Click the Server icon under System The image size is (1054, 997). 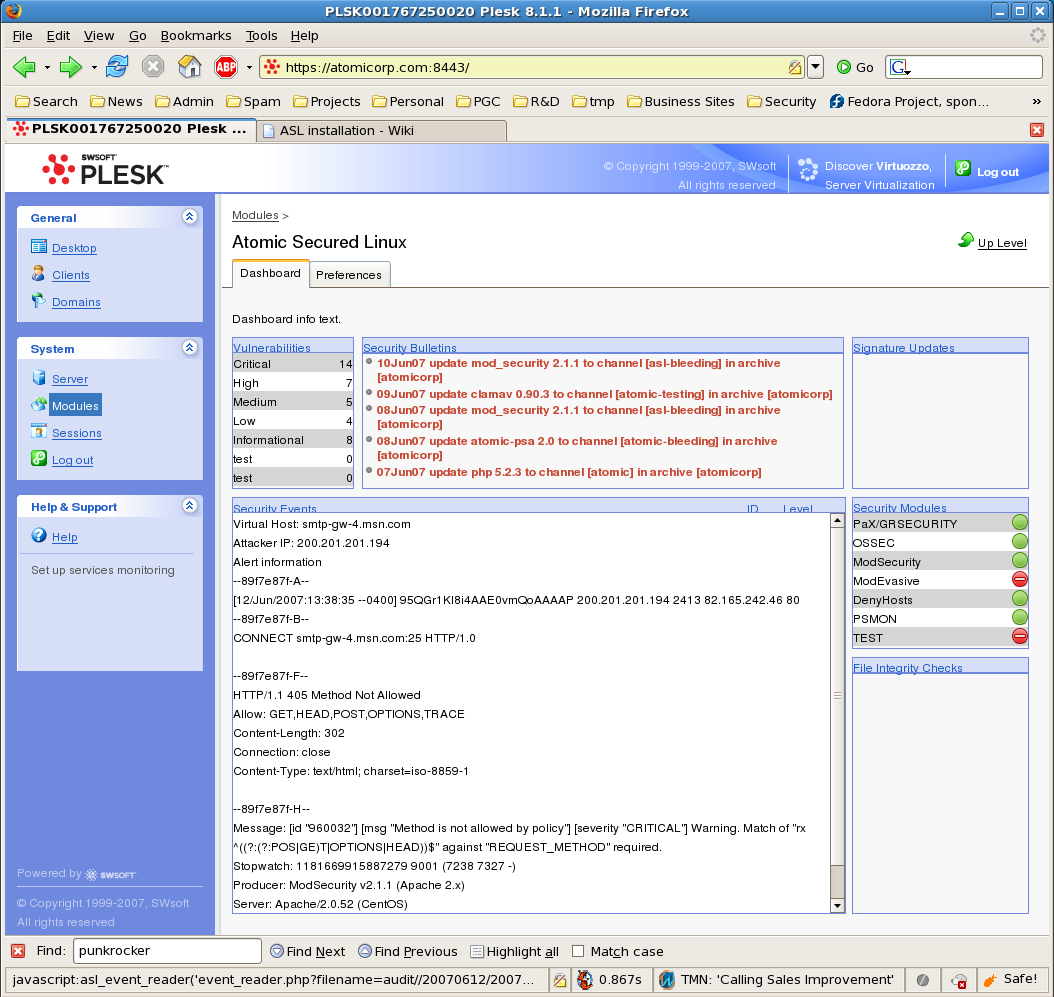tap(39, 378)
